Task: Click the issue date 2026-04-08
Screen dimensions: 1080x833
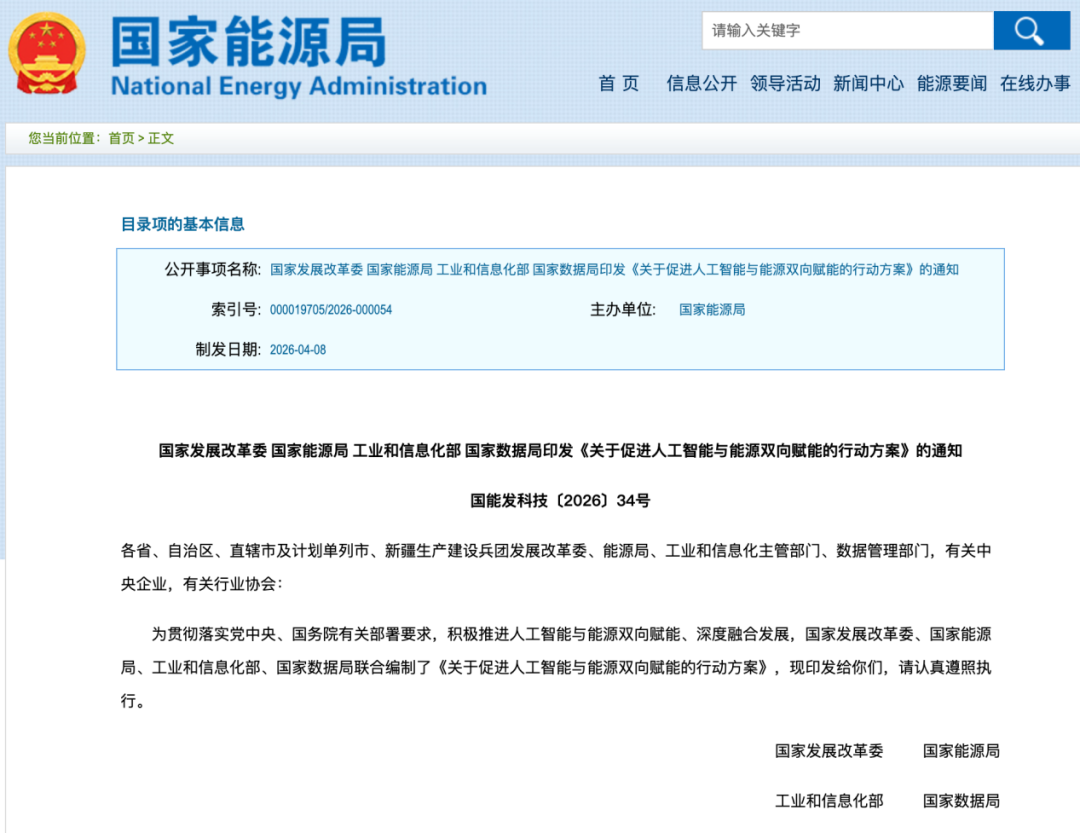Action: [298, 350]
